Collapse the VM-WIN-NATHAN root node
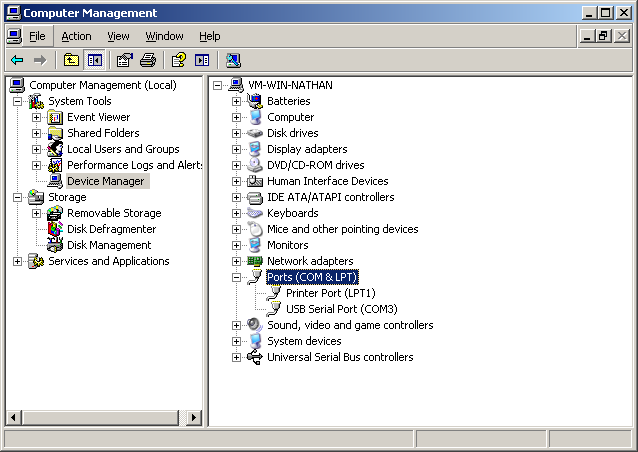Screen dimensions: 638x452 (217, 85)
